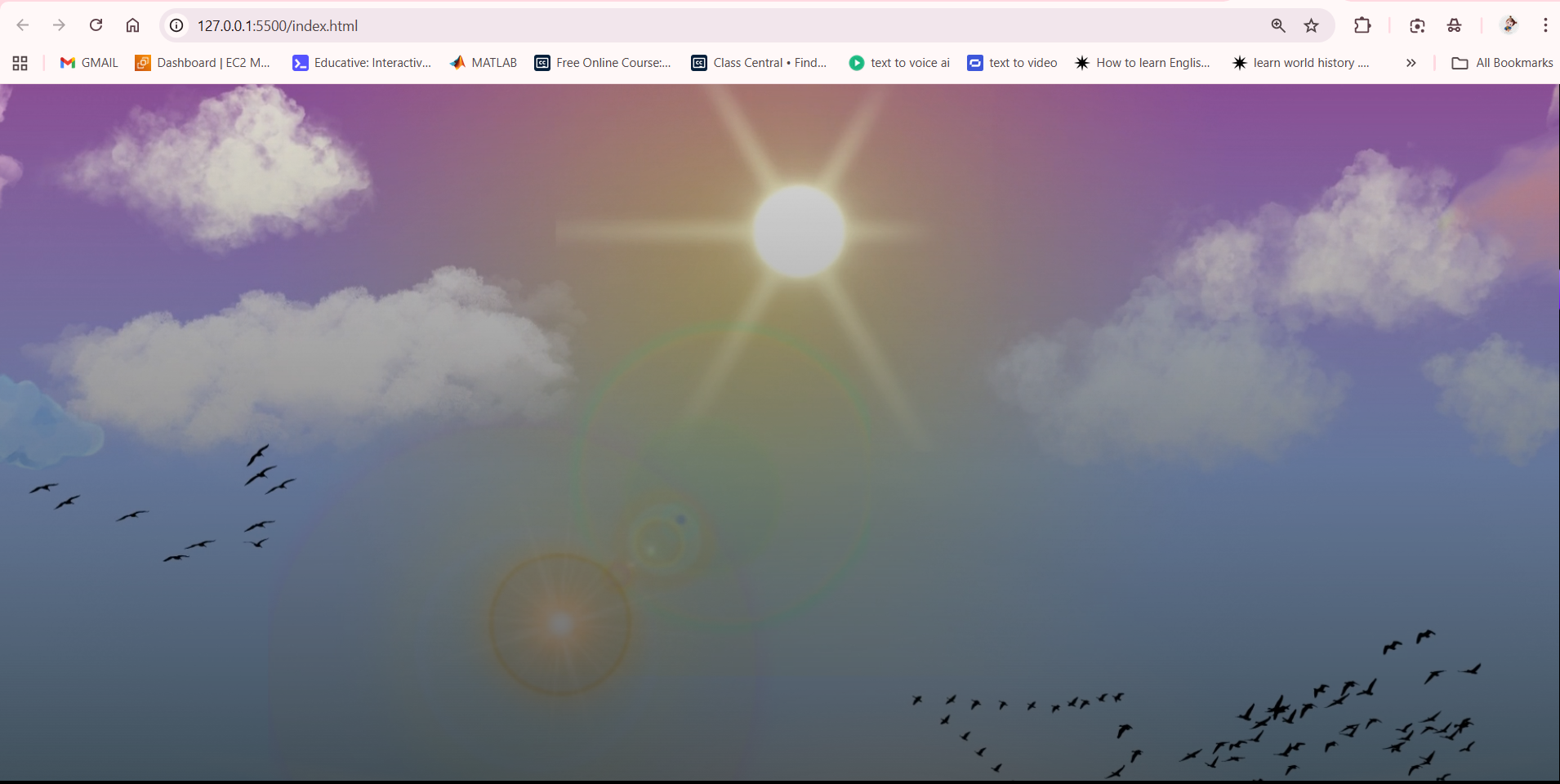The image size is (1560, 784).
Task: Click the screenshot capture extension icon
Action: (1417, 25)
